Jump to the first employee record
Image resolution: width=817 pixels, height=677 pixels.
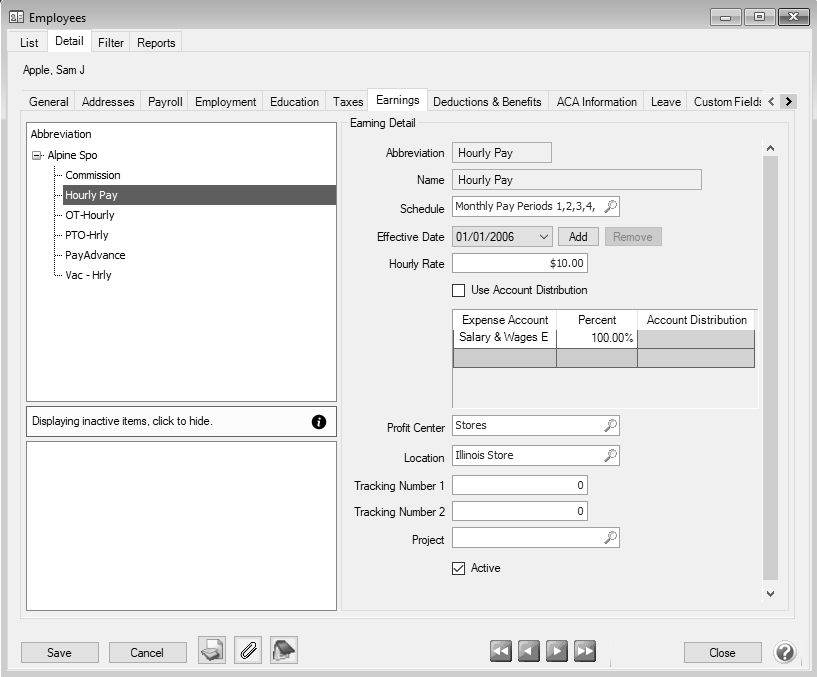(501, 652)
